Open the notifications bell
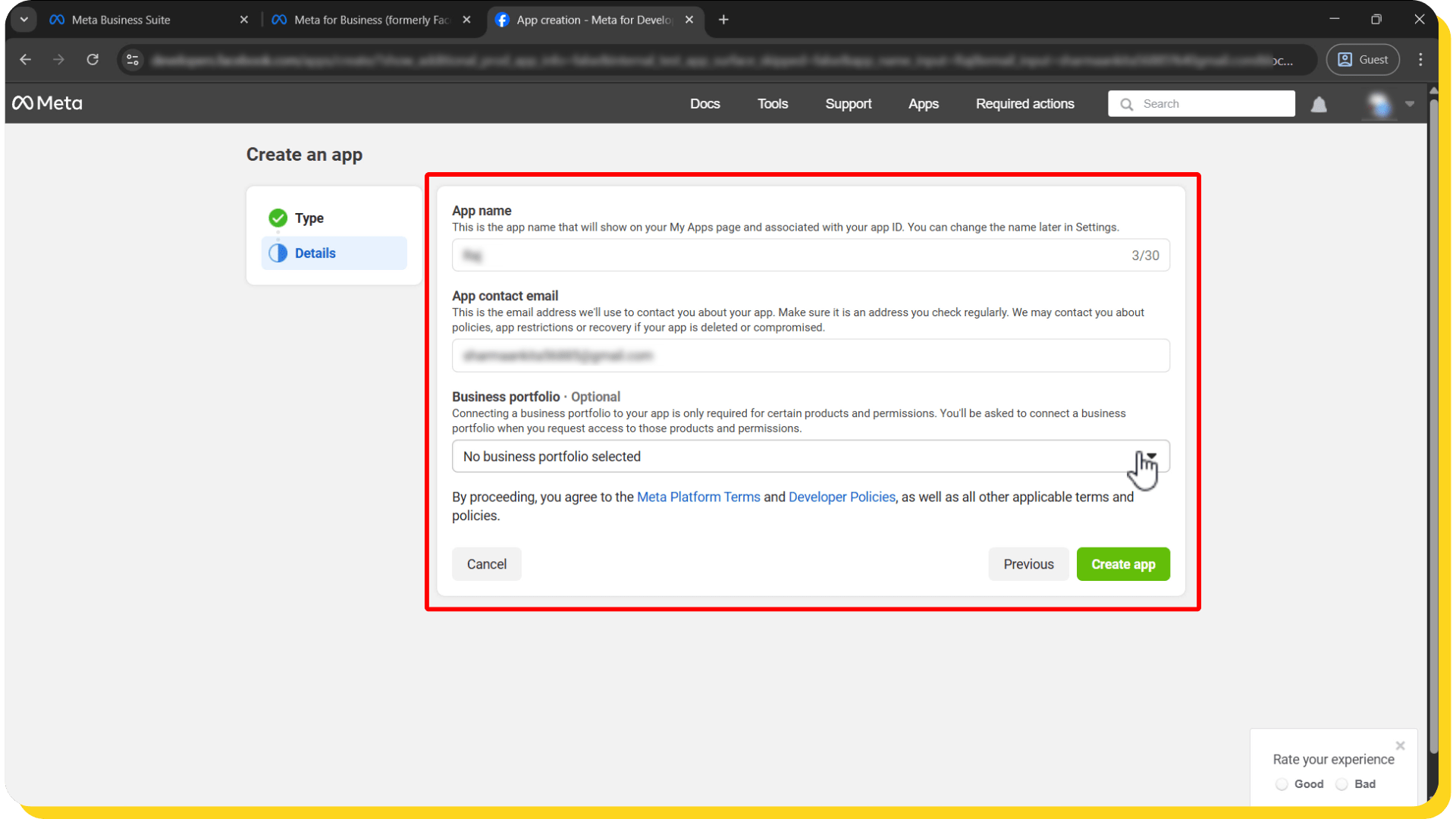 click(x=1319, y=105)
